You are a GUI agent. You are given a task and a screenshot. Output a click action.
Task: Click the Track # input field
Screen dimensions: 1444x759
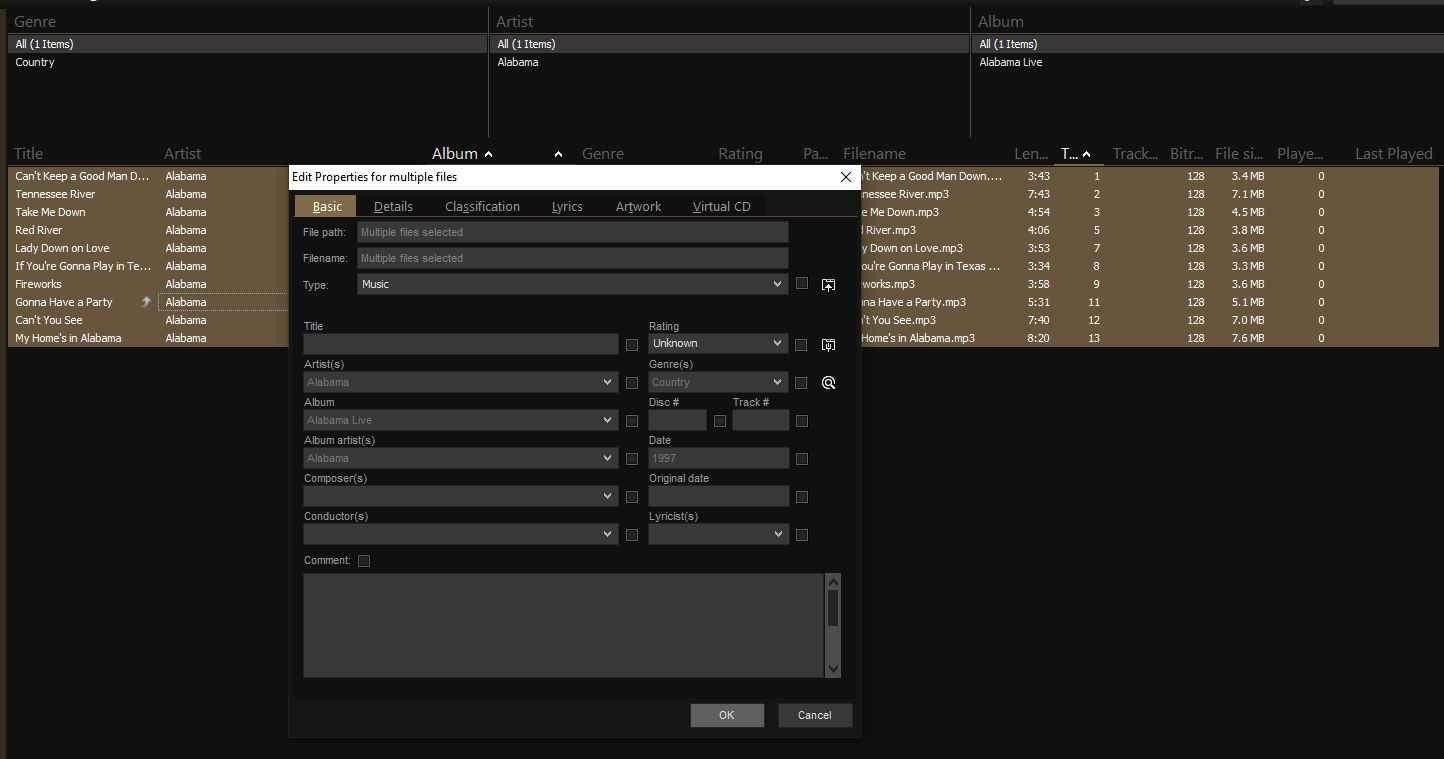(x=760, y=420)
